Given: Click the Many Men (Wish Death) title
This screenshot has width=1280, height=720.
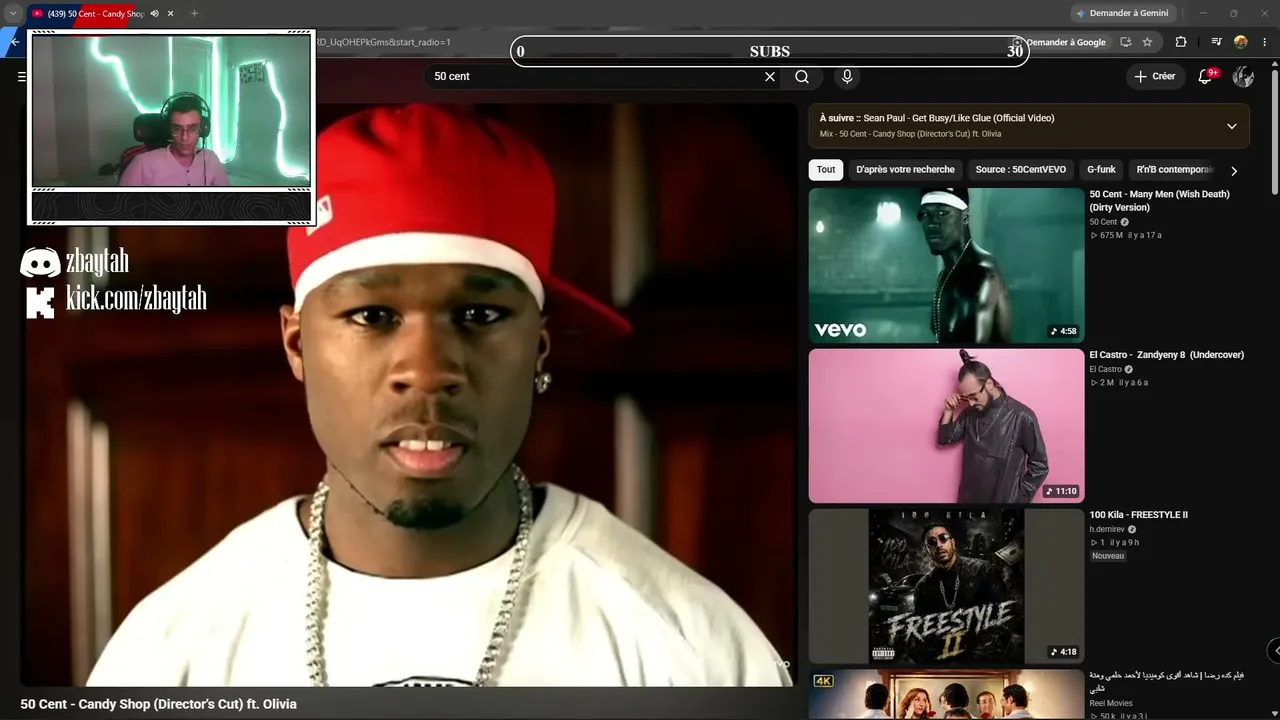Looking at the screenshot, I should click(x=1159, y=201).
